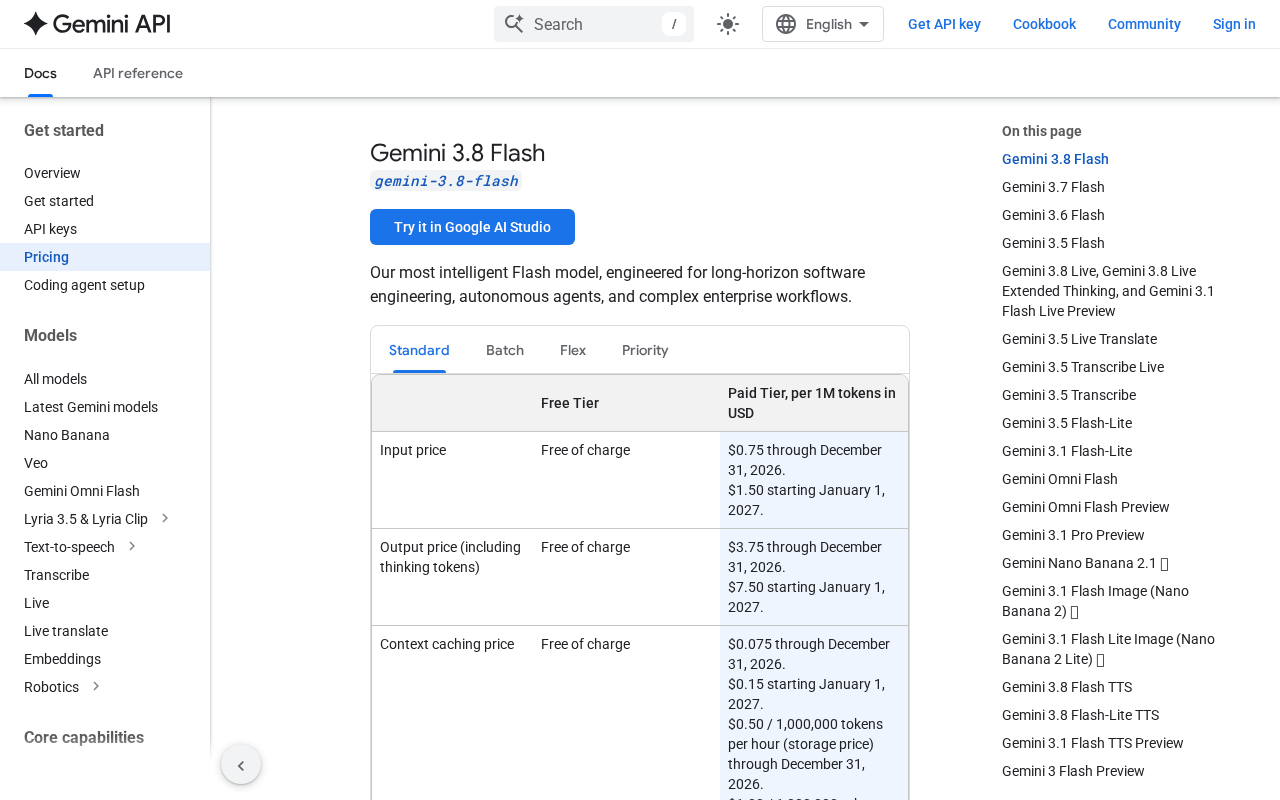Open Embeddings in the sidebar
1280x800 pixels.
pos(62,659)
